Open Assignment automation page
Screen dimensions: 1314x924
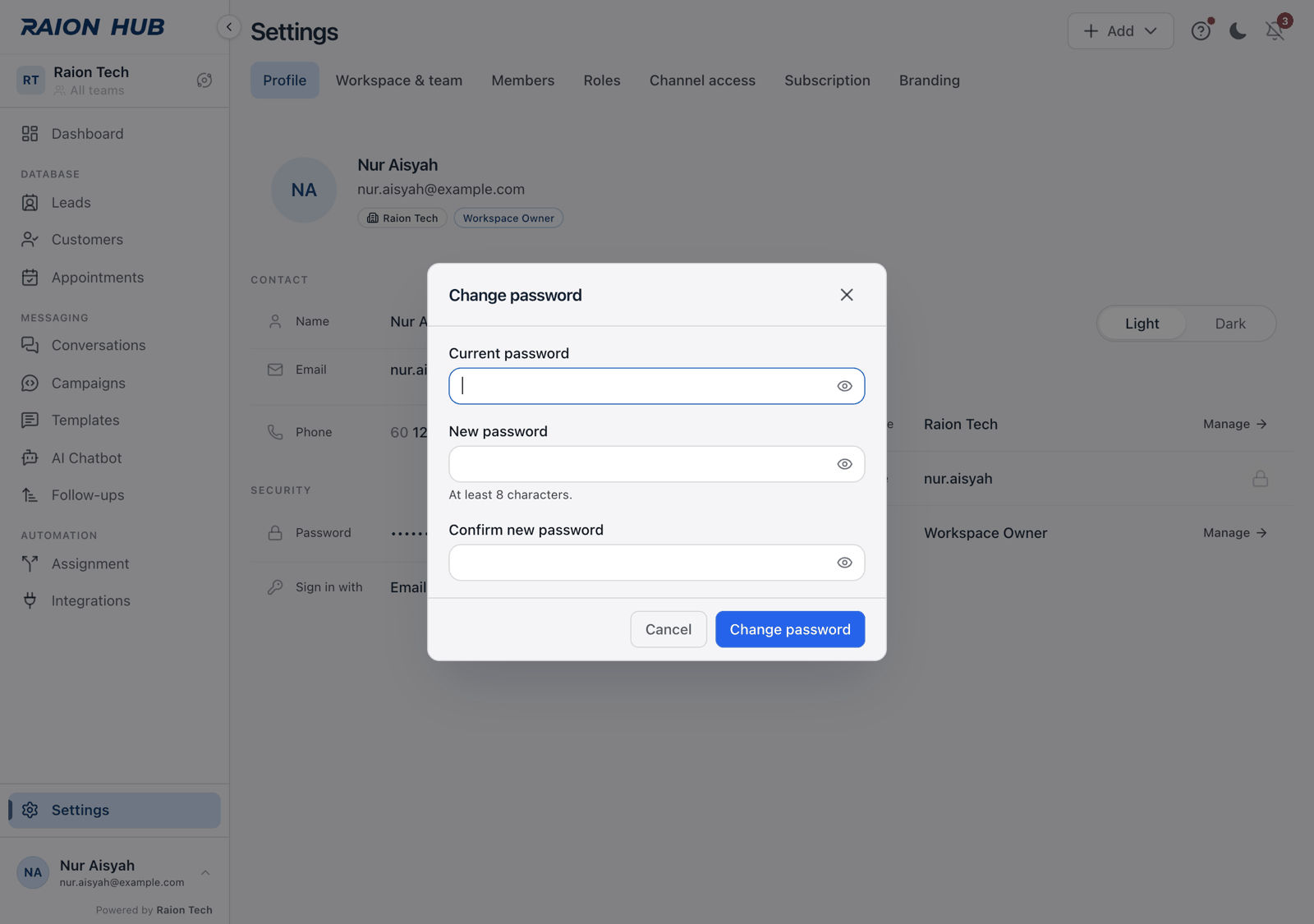[x=114, y=564]
